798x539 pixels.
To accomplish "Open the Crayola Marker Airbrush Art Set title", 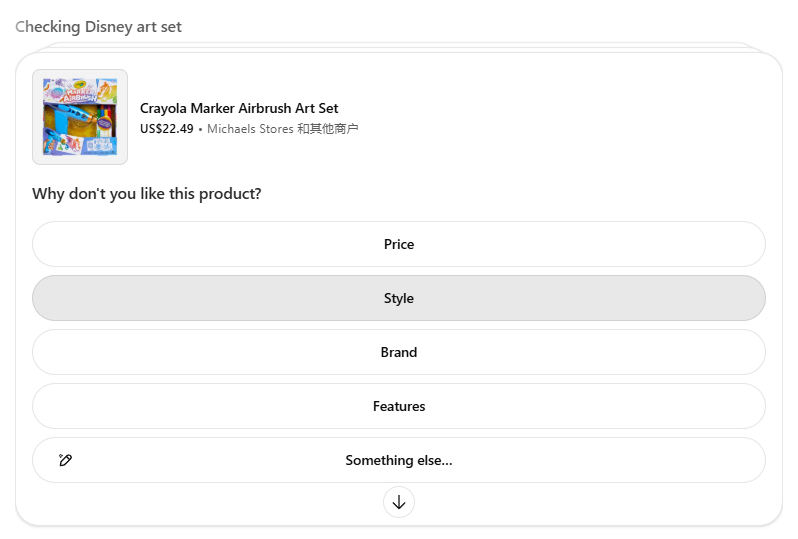I will pyautogui.click(x=239, y=108).
